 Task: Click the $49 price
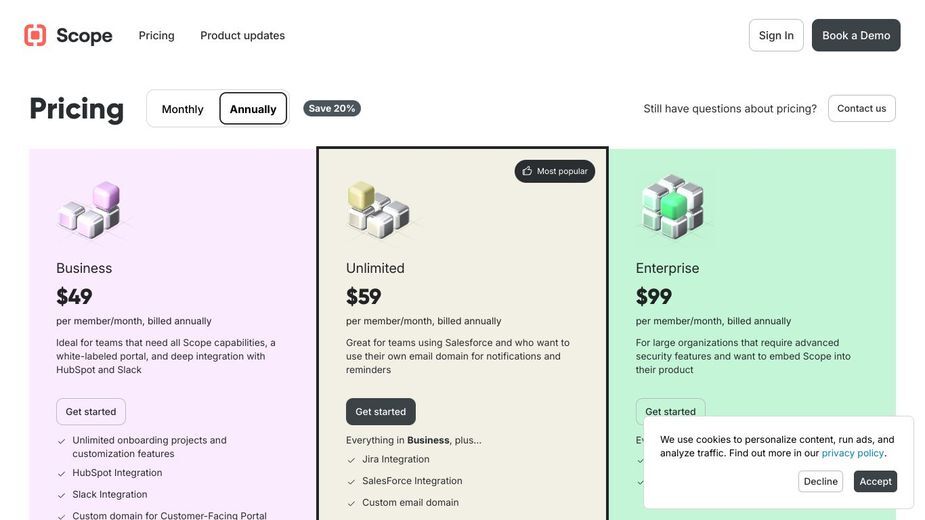pos(74,296)
